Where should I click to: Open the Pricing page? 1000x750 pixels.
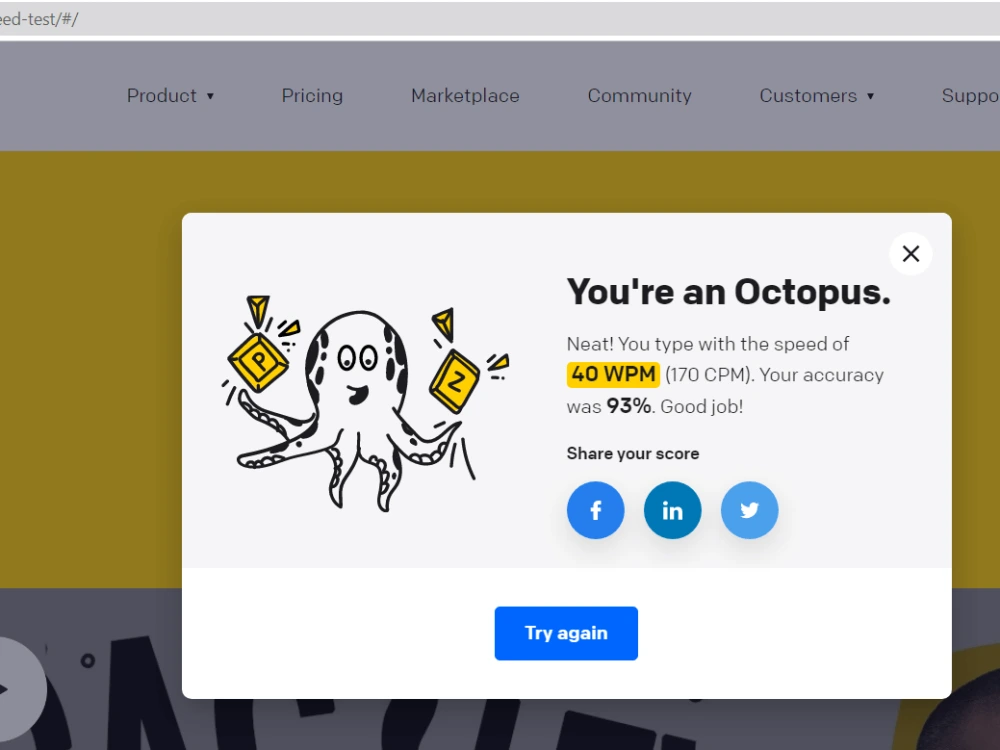click(x=312, y=96)
